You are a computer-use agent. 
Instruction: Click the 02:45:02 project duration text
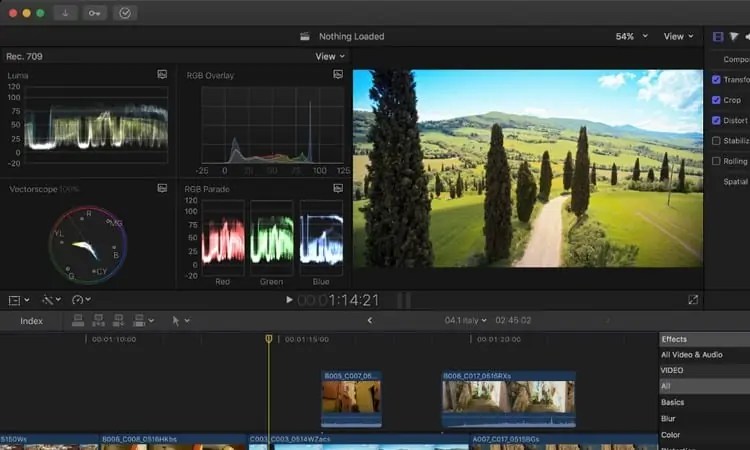point(513,320)
